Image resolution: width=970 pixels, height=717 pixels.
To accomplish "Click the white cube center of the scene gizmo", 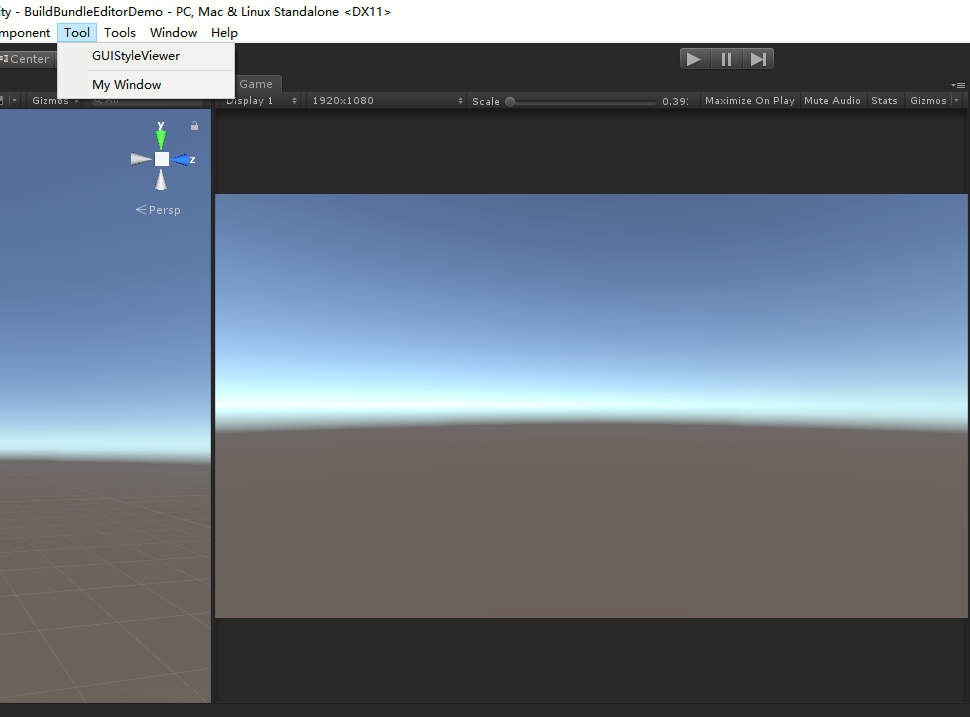I will coord(161,159).
